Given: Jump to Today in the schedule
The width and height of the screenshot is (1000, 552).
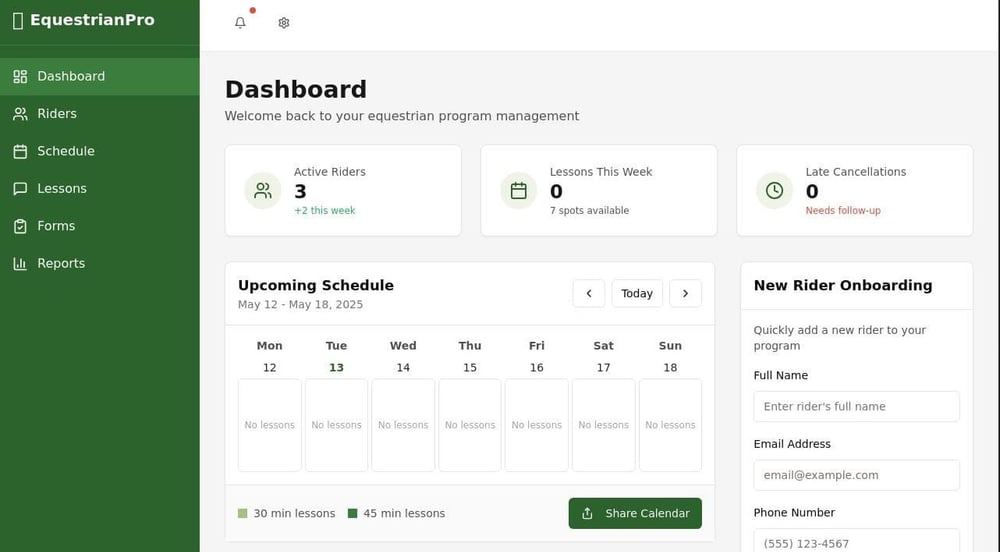Looking at the screenshot, I should [637, 293].
